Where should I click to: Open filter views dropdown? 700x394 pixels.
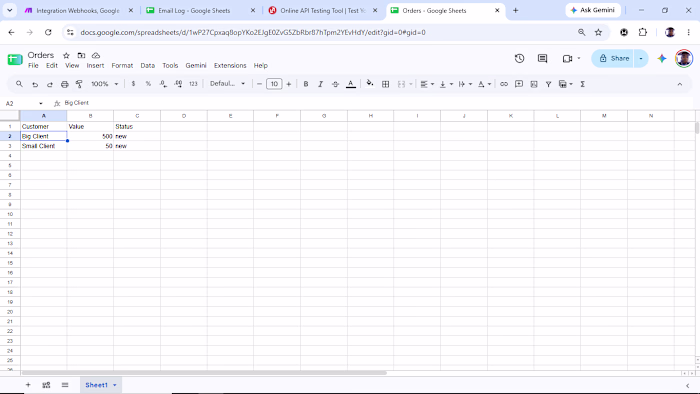point(566,84)
